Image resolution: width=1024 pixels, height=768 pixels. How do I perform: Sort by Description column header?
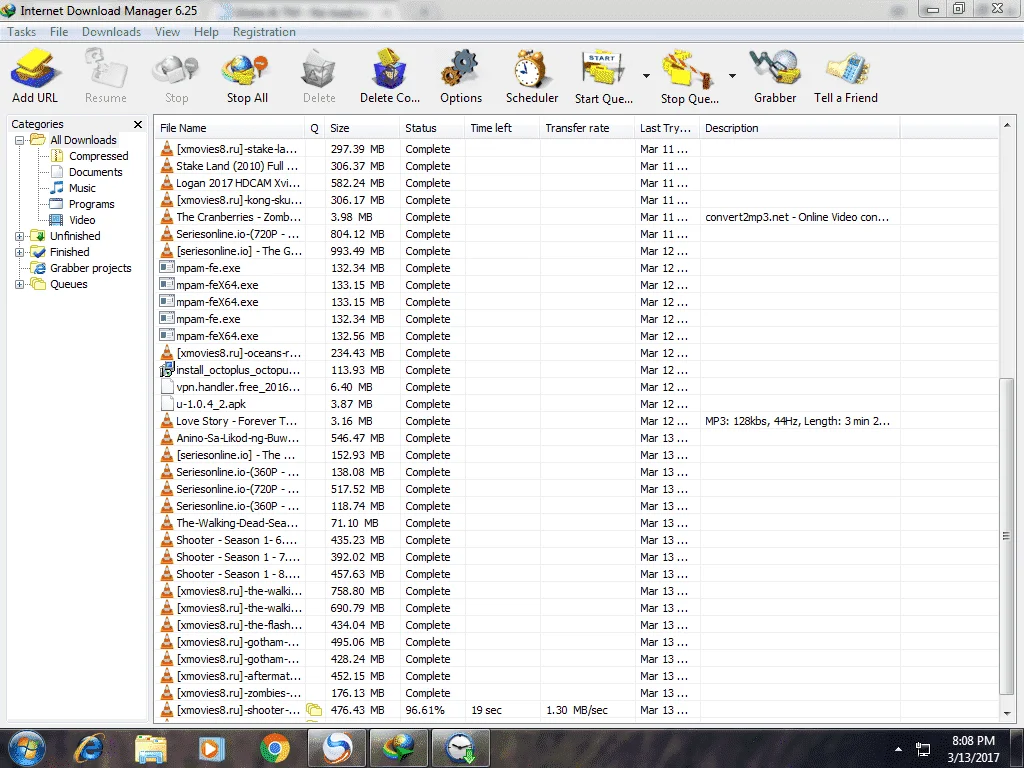(x=799, y=128)
